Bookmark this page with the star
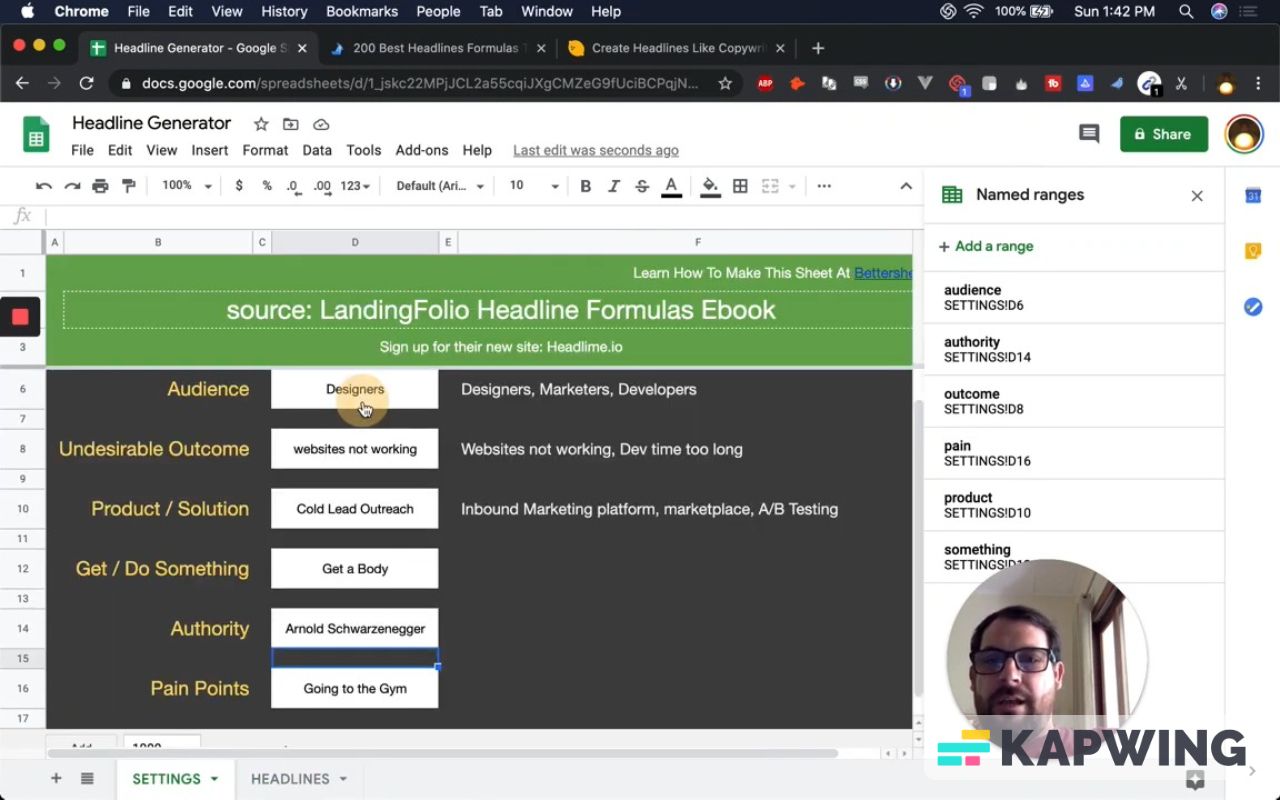Screen dimensions: 1280x800 coord(725,84)
